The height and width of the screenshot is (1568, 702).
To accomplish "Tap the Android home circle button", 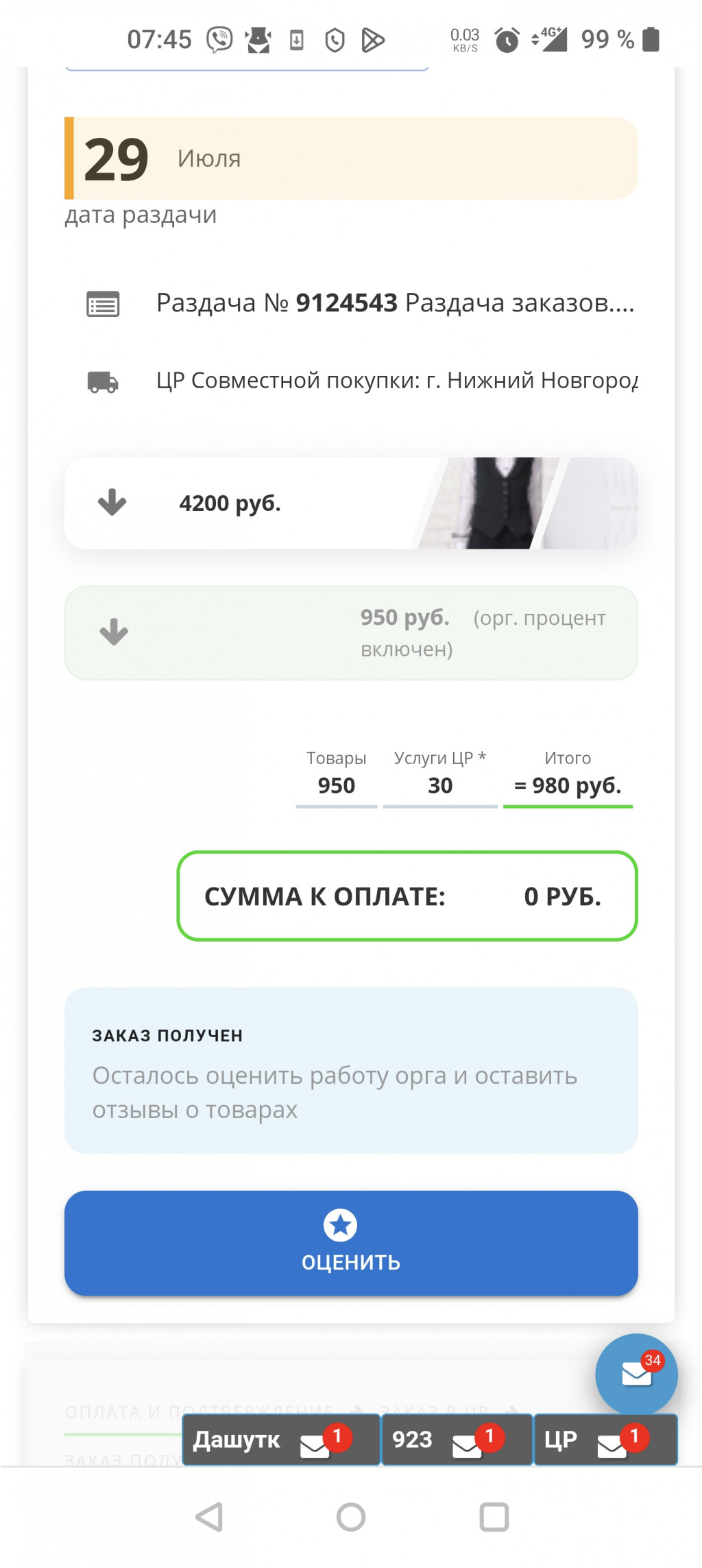I will point(351,1517).
